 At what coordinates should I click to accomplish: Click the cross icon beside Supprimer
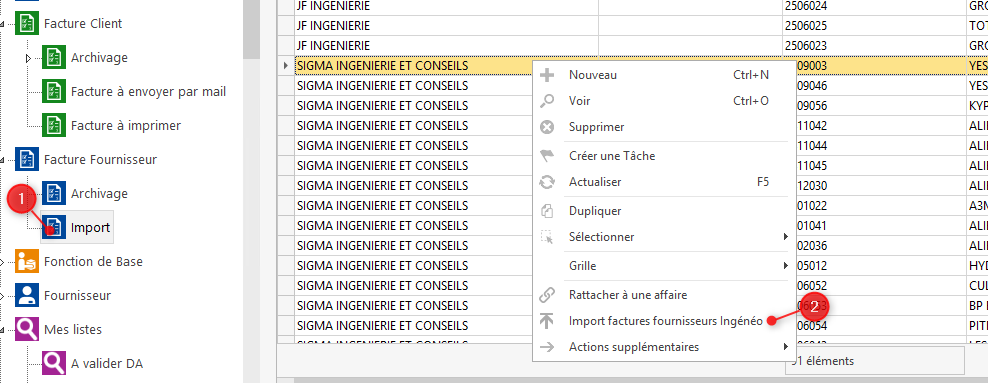(x=548, y=127)
